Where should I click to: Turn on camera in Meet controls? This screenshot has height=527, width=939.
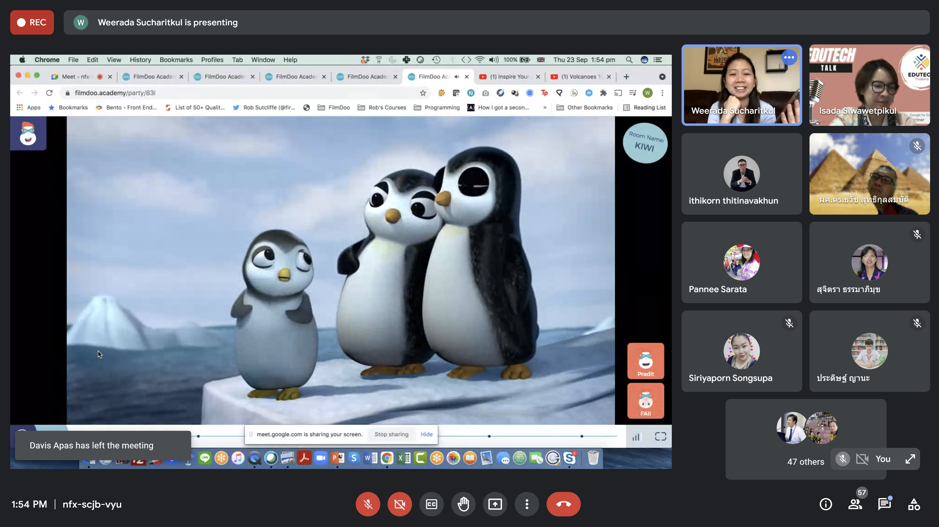pyautogui.click(x=399, y=504)
